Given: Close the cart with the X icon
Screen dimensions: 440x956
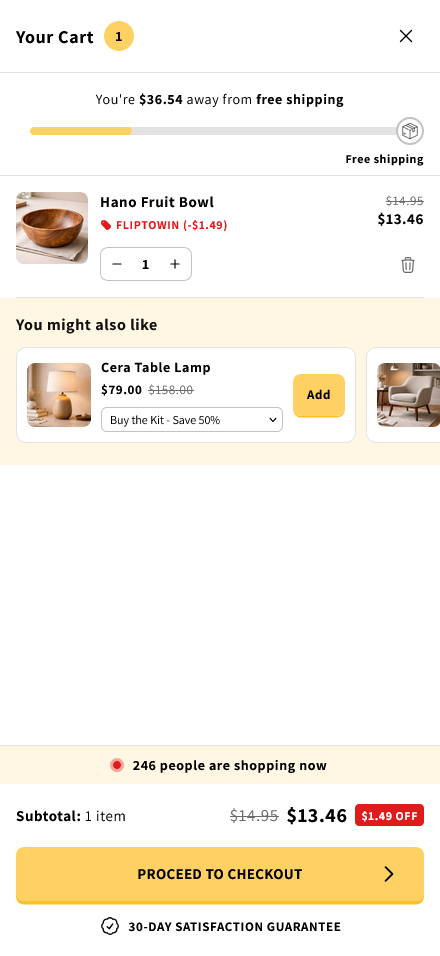Looking at the screenshot, I should tap(406, 37).
